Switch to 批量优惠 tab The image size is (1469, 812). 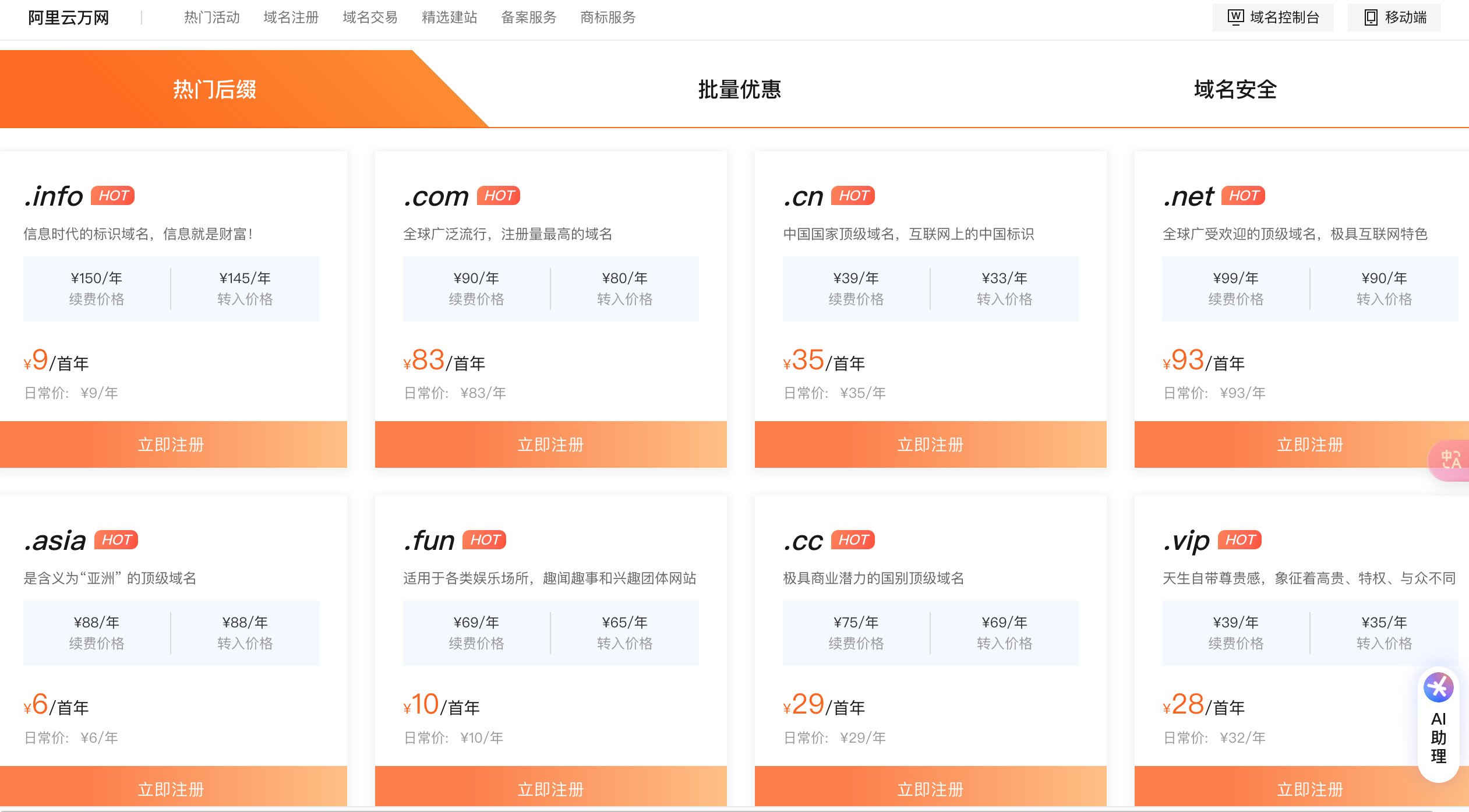tap(739, 89)
